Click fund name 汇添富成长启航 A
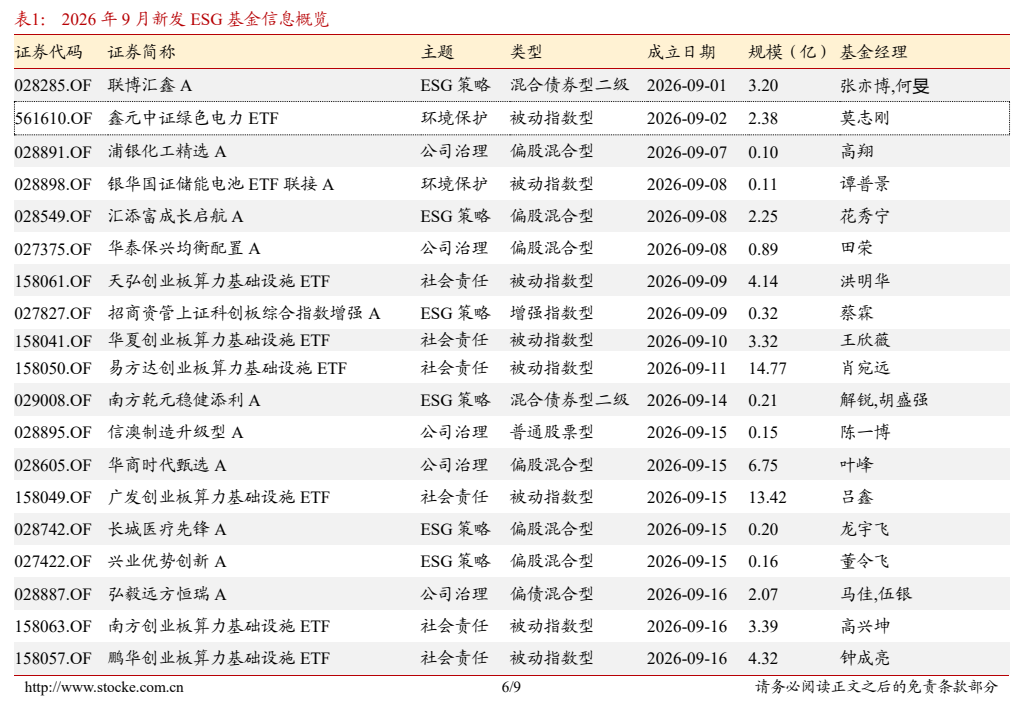Screen dimensions: 1024x704 [x=176, y=216]
